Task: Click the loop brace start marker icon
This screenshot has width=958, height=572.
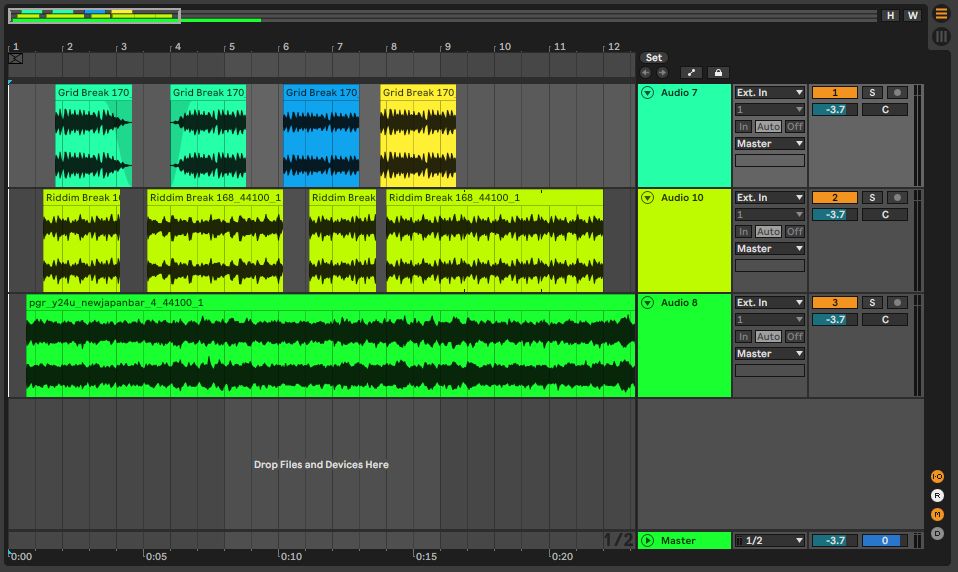Action: click(16, 59)
